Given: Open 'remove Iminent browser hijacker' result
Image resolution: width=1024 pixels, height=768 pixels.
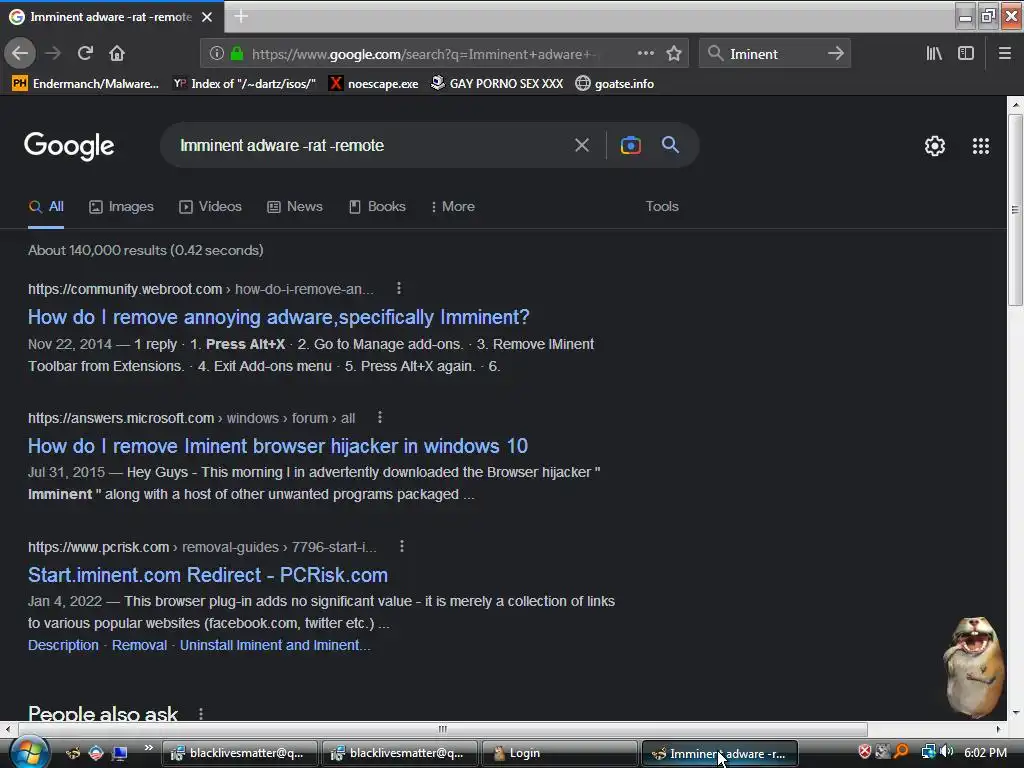Looking at the screenshot, I should click(278, 446).
